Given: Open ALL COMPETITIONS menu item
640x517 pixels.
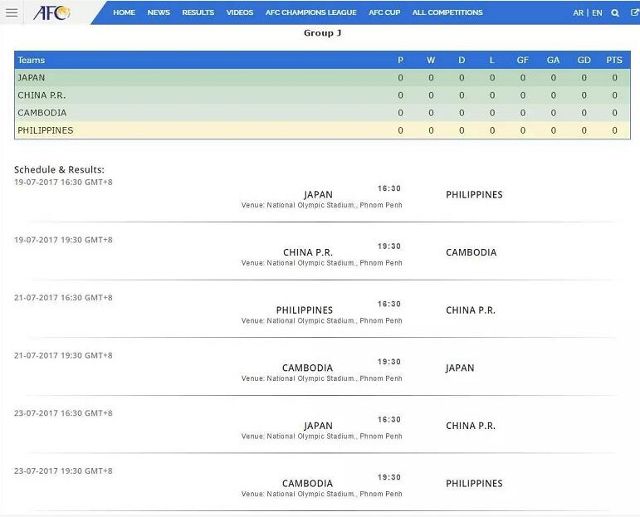Looking at the screenshot, I should click(447, 13).
